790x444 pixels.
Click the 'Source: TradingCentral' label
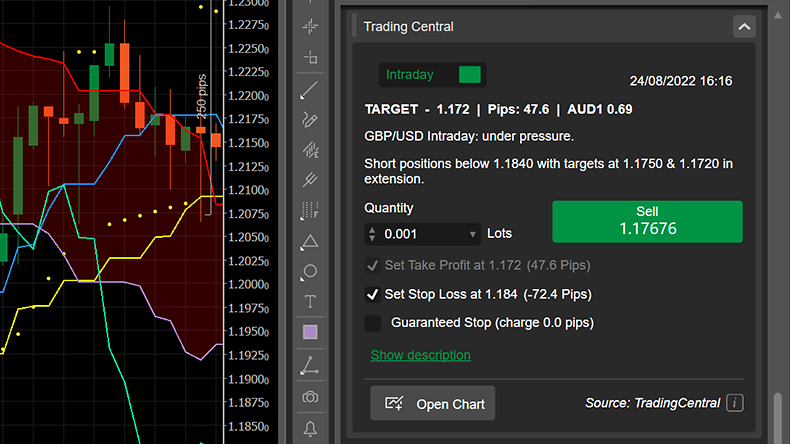coord(652,403)
